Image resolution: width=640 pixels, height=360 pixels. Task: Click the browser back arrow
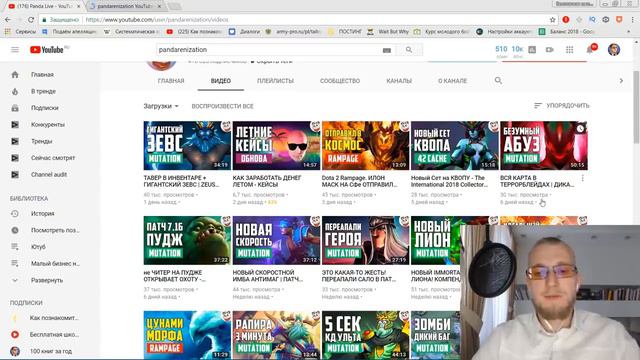[8, 20]
